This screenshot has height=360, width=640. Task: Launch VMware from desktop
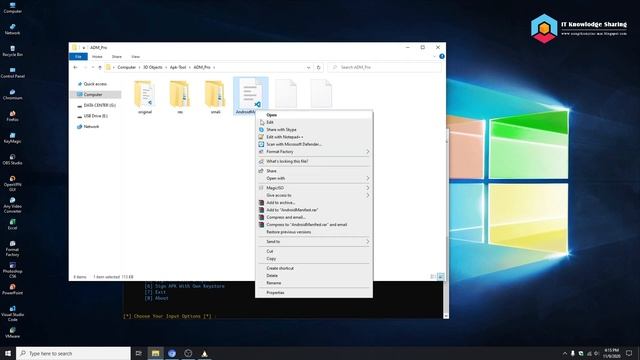click(13, 332)
